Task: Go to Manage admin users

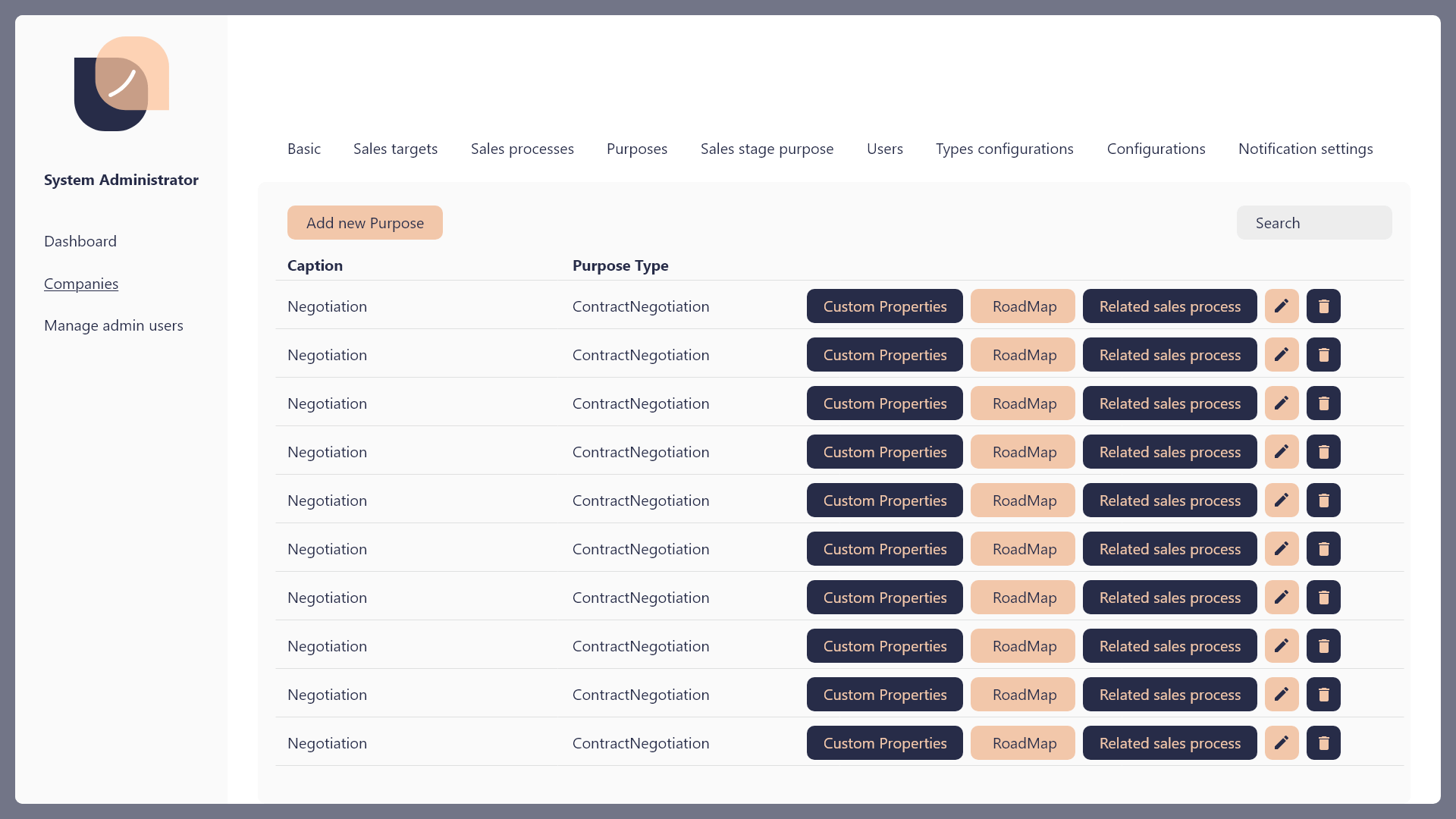Action: click(114, 325)
